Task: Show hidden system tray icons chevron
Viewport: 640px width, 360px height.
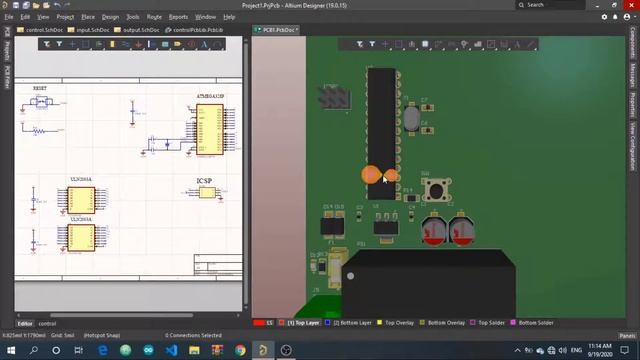Action: pyautogui.click(x=517, y=350)
